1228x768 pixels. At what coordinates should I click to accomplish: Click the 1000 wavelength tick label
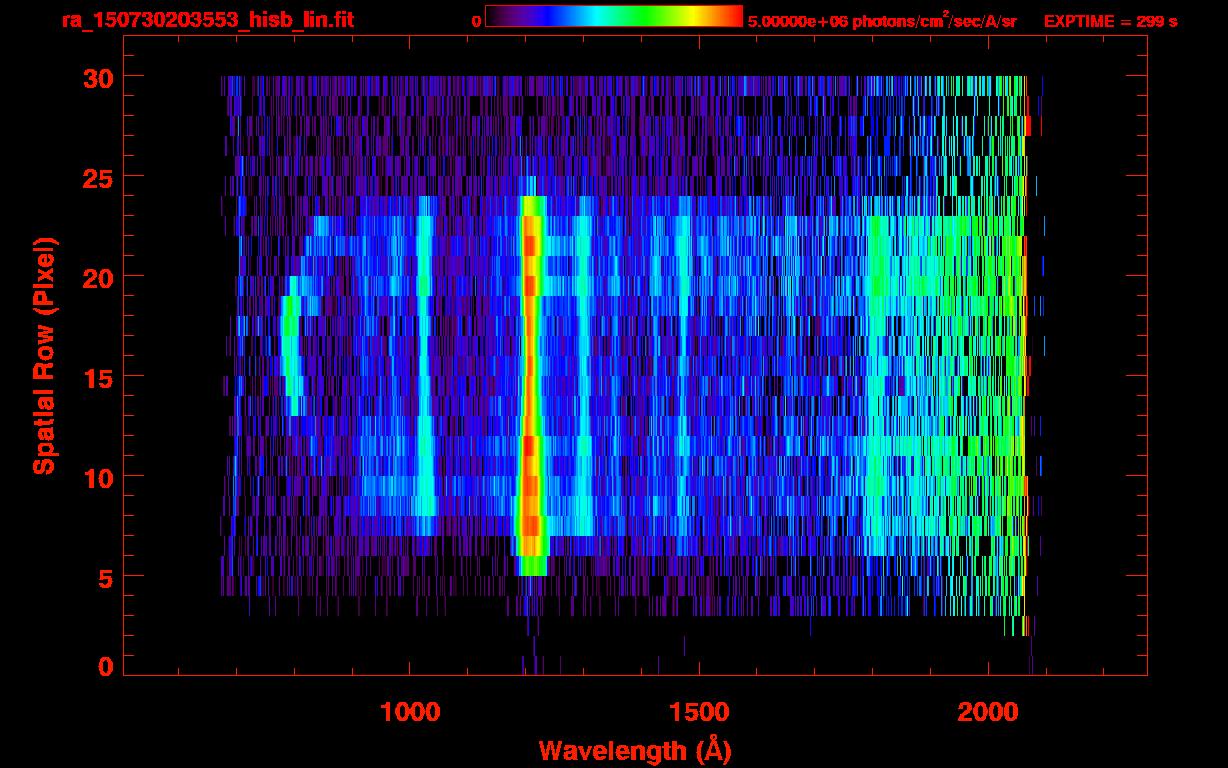[410, 711]
